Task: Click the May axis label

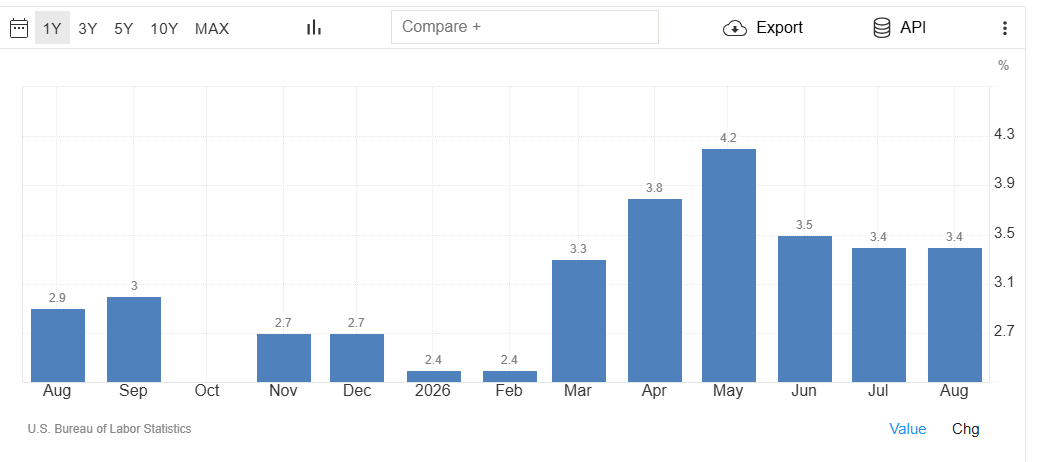Action: 728,392
